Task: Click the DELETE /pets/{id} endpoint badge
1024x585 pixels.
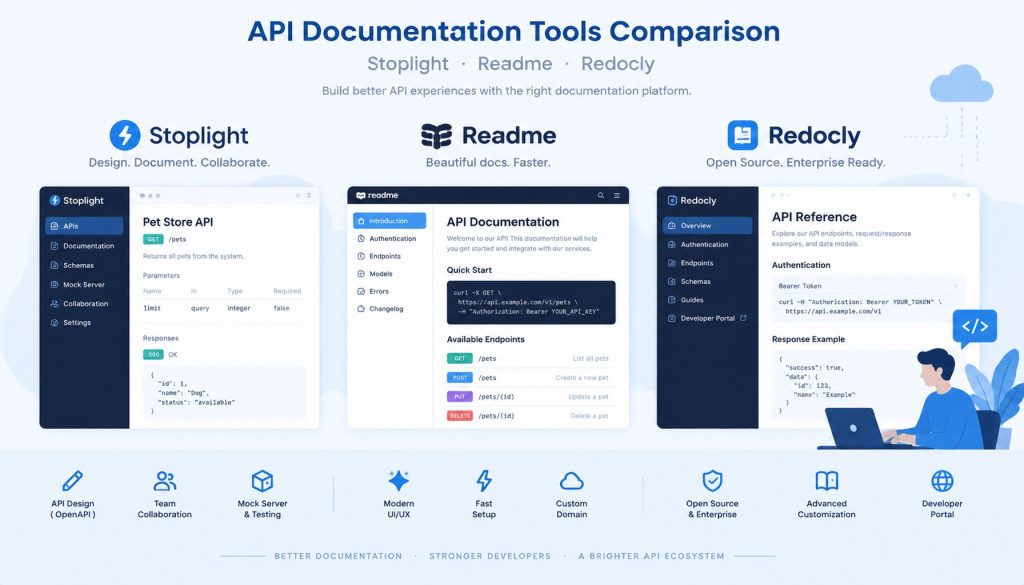Action: [460, 416]
